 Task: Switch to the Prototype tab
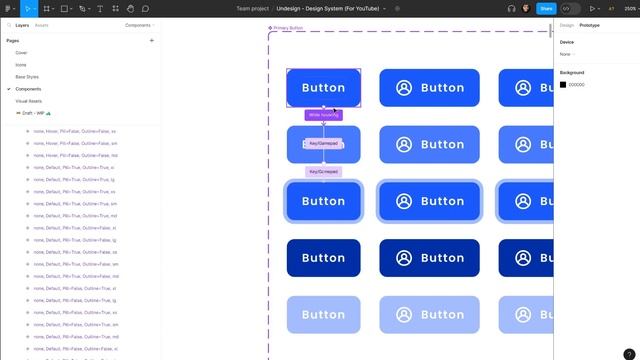589,25
